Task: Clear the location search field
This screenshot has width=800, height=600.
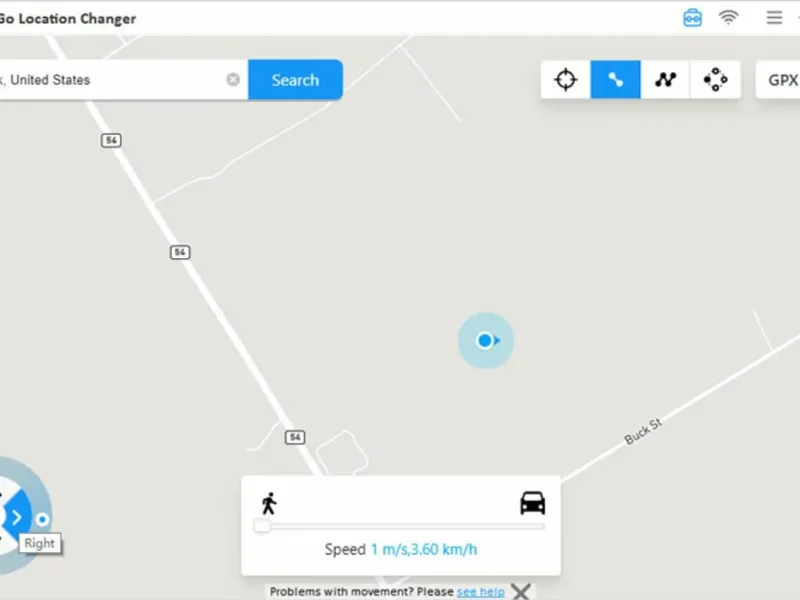Action: point(233,80)
